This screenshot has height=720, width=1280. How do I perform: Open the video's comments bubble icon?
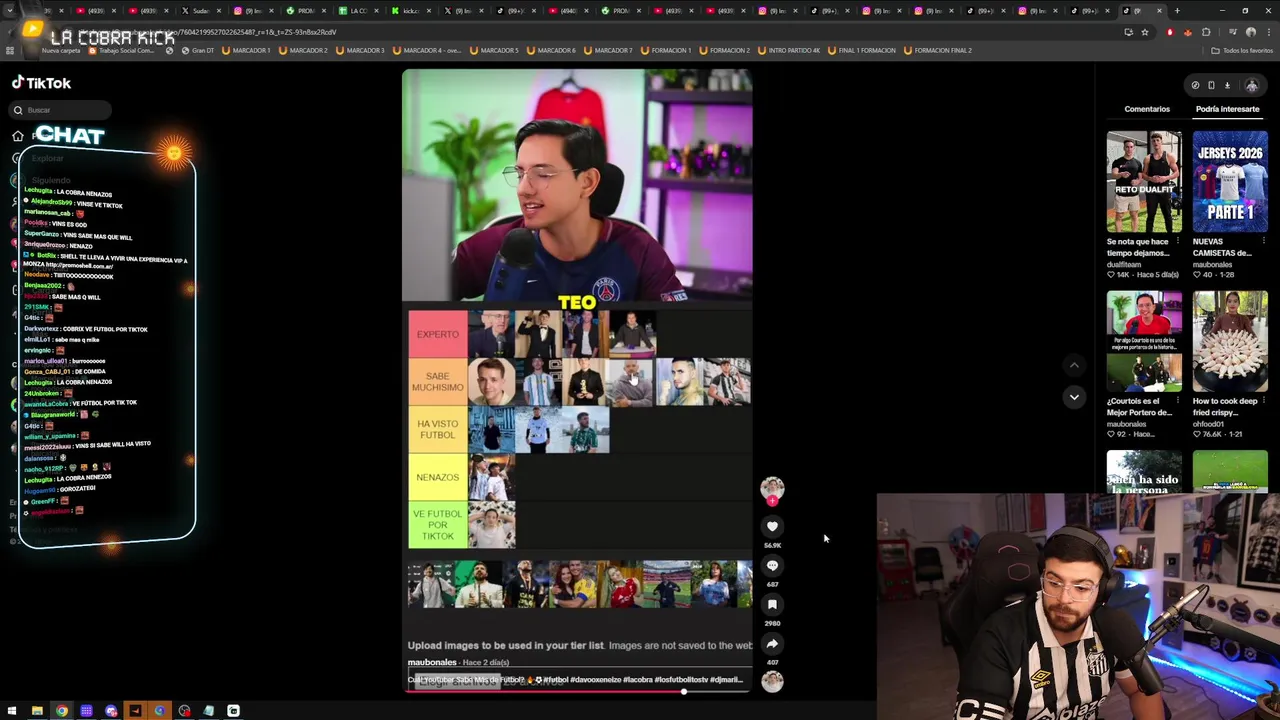point(772,565)
